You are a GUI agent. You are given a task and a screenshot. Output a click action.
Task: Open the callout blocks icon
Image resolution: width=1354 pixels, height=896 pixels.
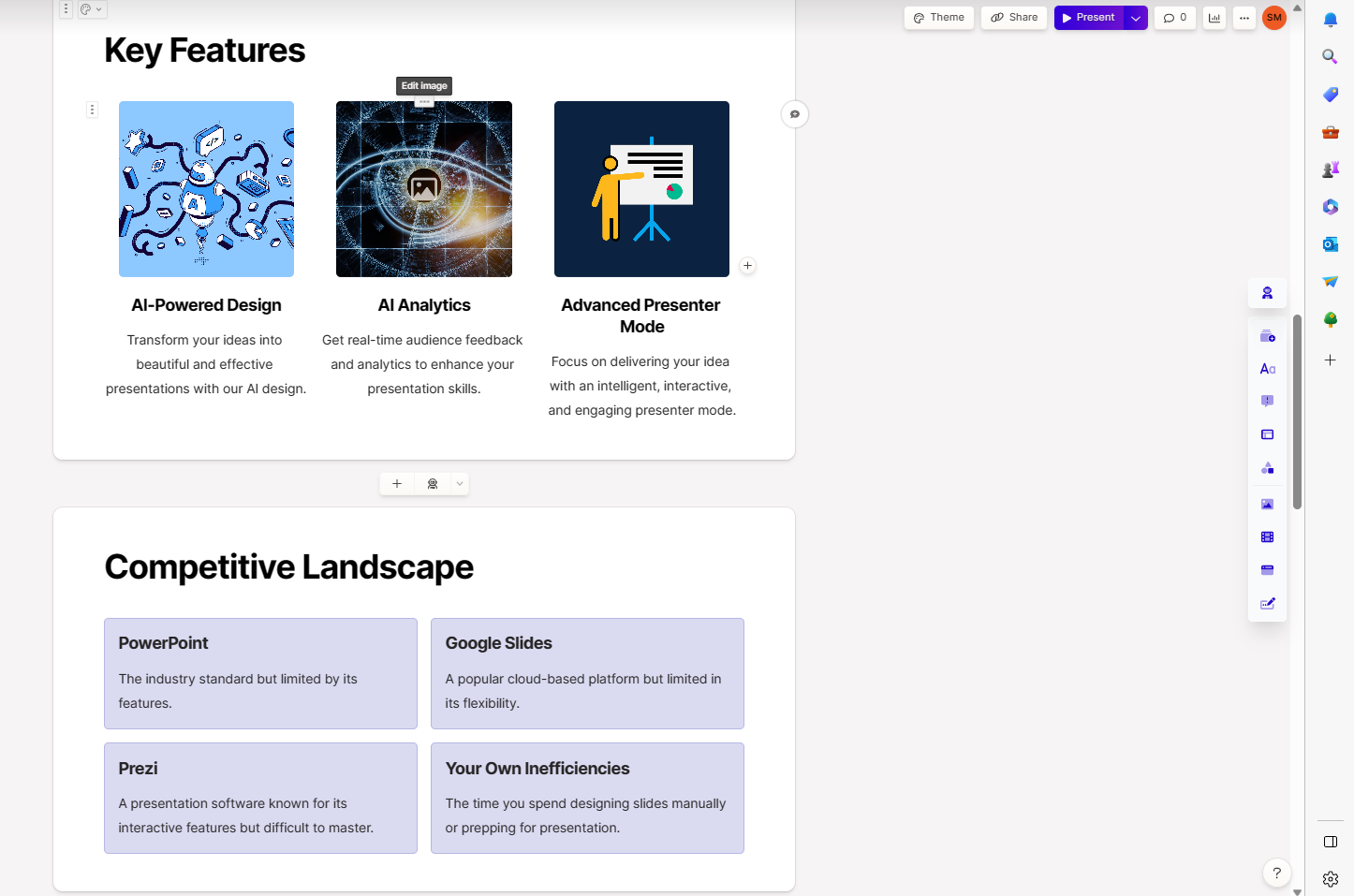(x=1267, y=402)
